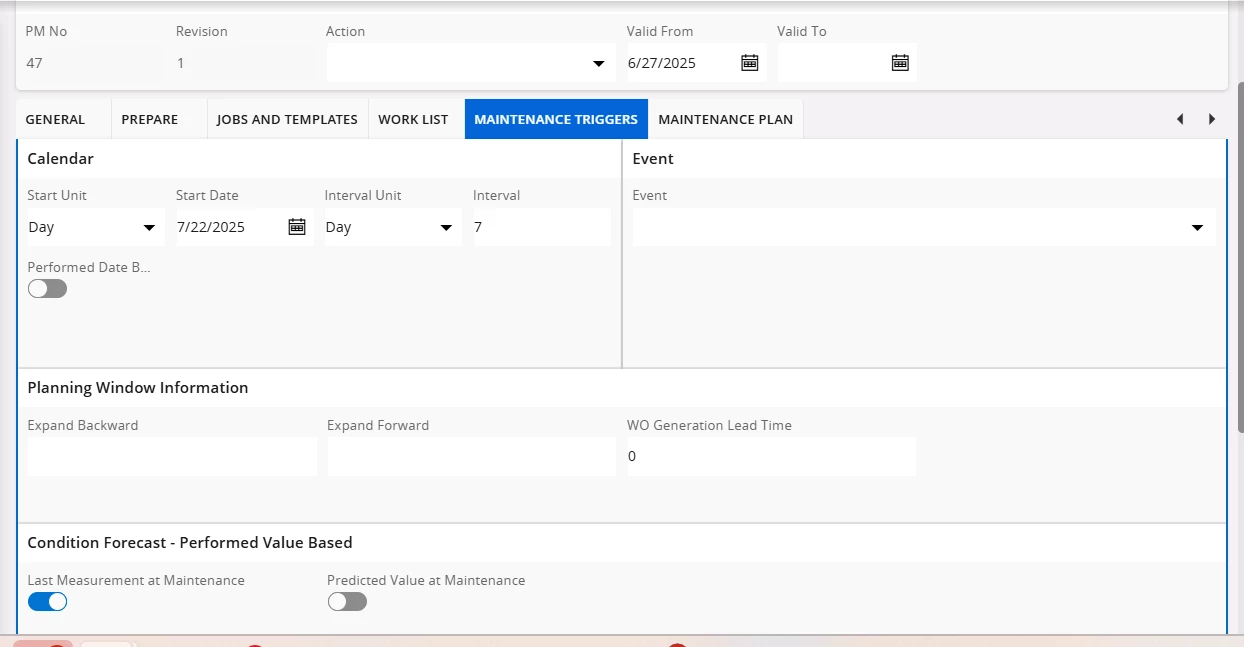This screenshot has height=647, width=1244.
Task: Toggle Performed Date Based switch
Action: point(47,289)
